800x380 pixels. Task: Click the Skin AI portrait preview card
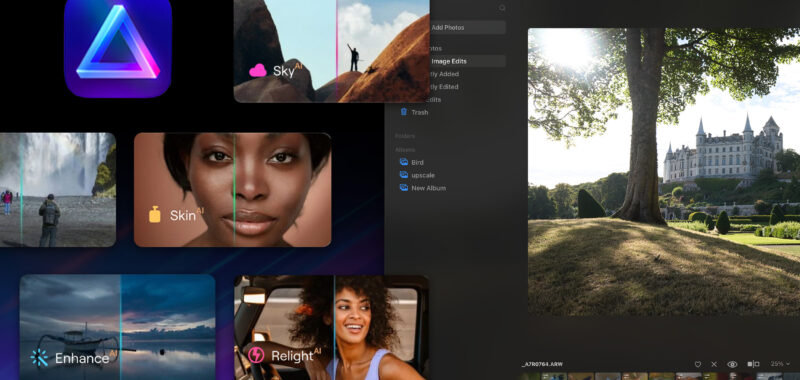(233, 190)
